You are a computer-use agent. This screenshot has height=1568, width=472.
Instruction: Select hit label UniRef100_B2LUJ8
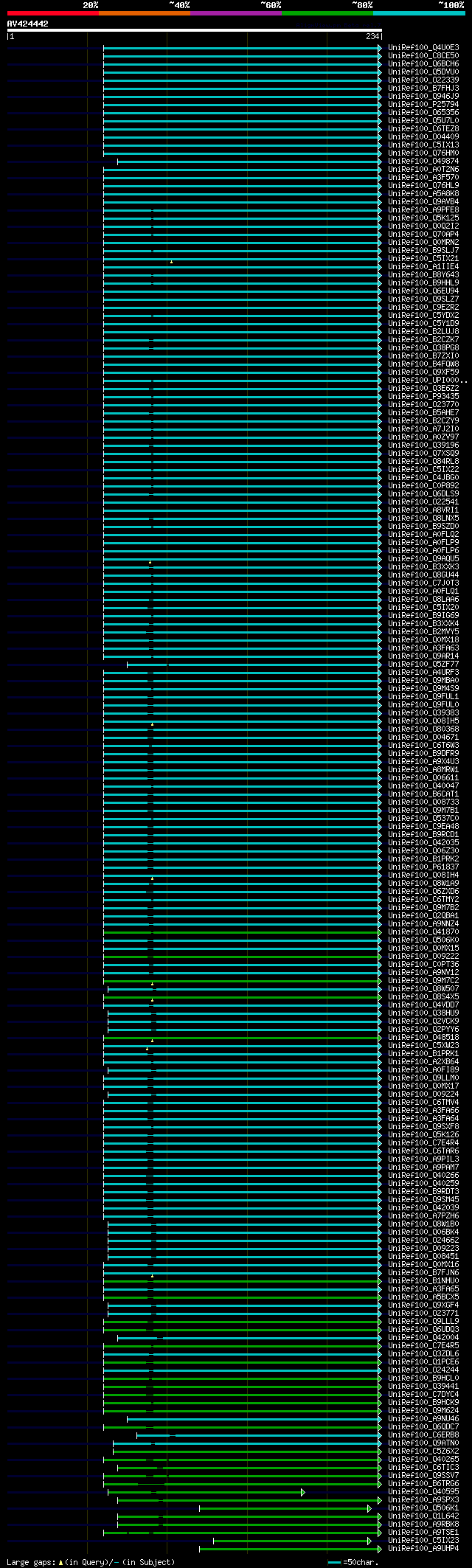423,331
